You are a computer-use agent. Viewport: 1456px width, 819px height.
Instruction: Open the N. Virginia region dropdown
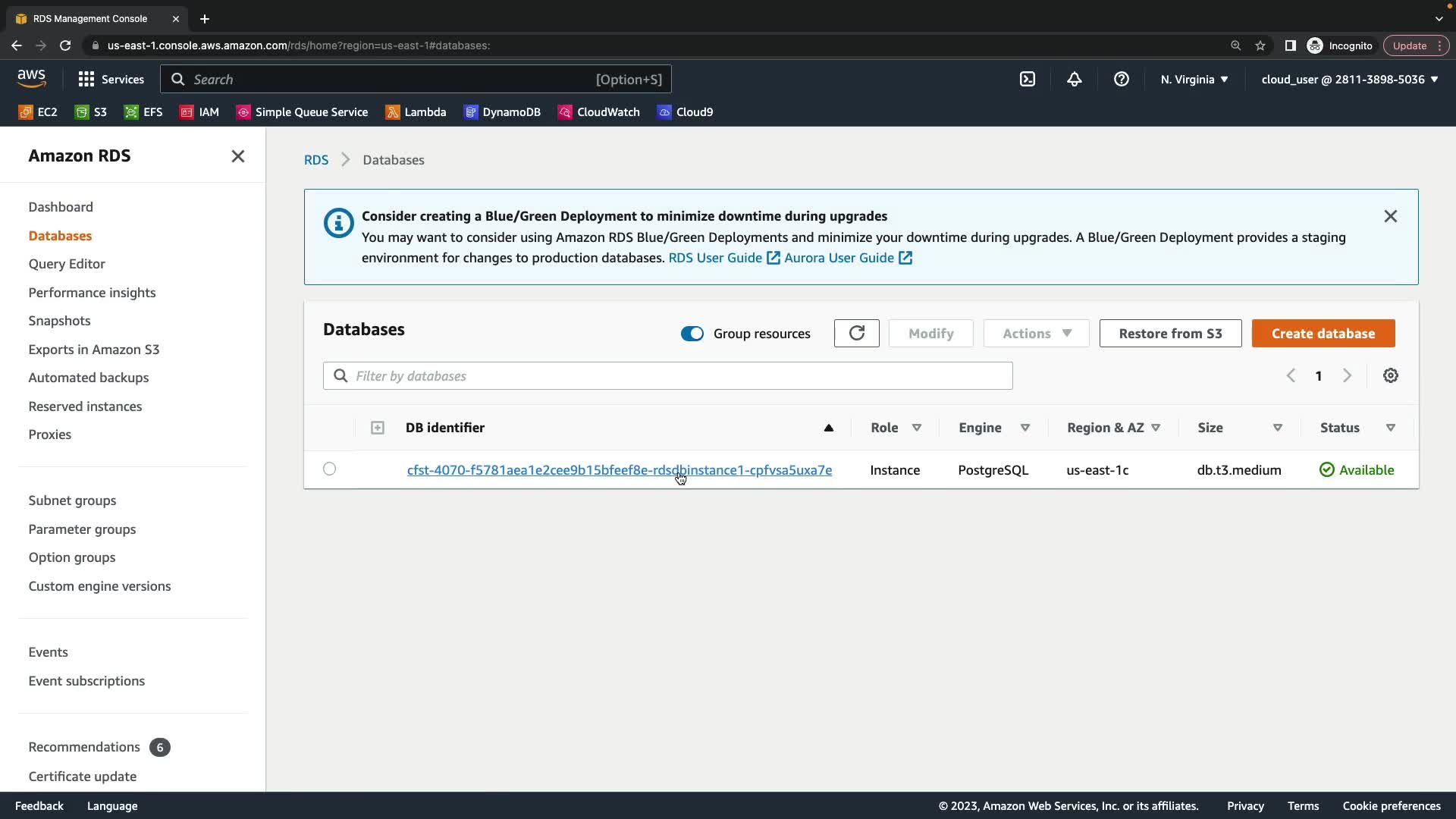1194,79
